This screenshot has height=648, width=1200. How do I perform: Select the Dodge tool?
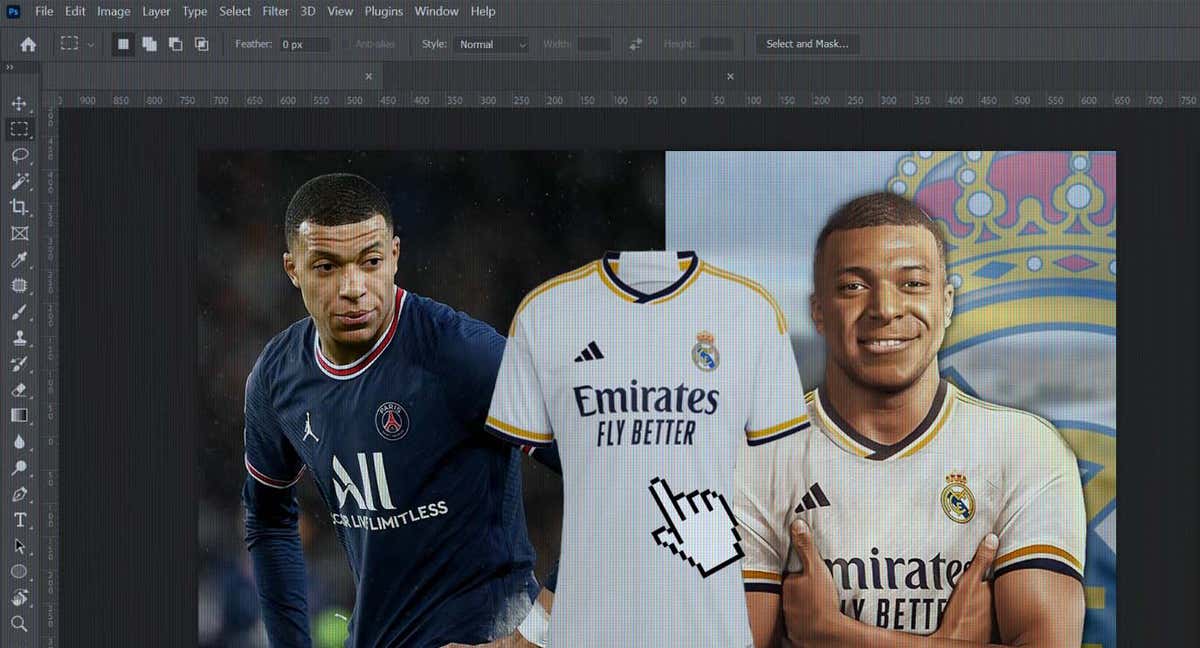pos(19,467)
